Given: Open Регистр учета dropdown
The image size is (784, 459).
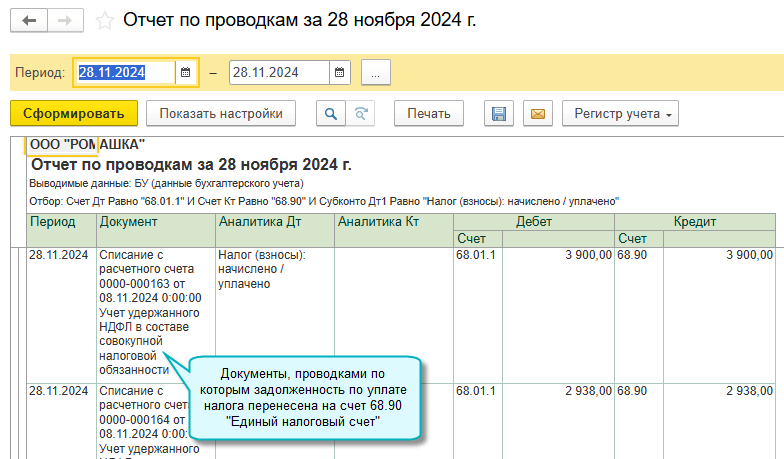Looking at the screenshot, I should [620, 114].
